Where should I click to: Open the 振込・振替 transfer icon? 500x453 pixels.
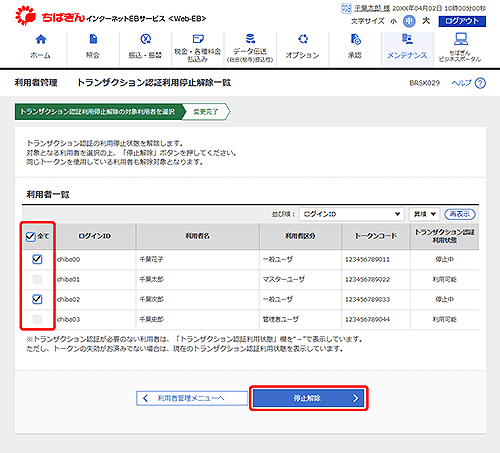146,39
